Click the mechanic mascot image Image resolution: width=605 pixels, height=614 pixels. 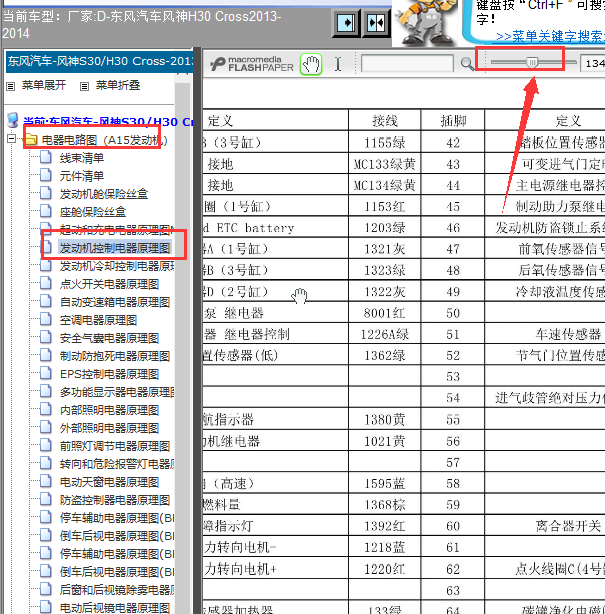(425, 22)
